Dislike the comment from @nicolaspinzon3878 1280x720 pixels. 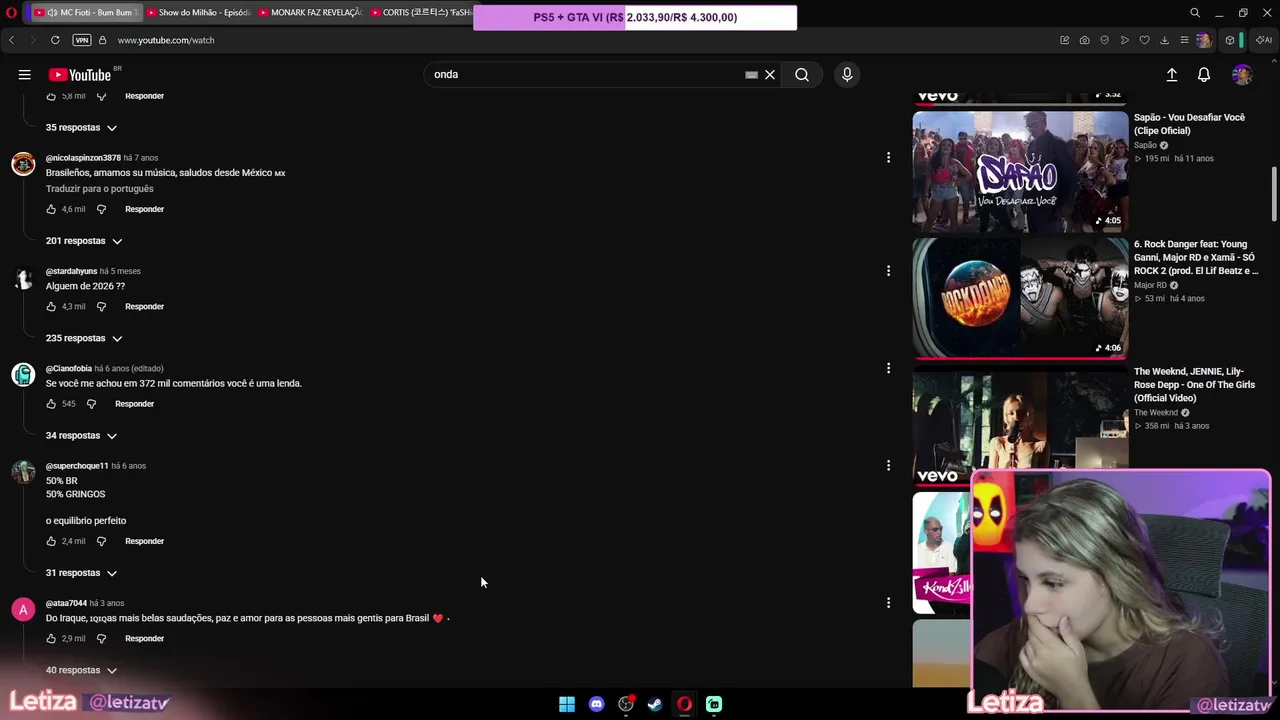pos(101,209)
